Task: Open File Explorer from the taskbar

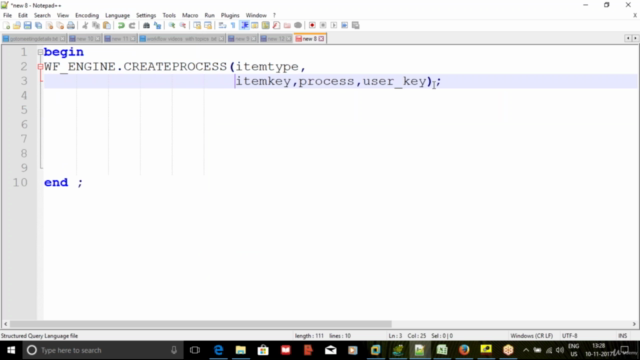Action: (241, 350)
